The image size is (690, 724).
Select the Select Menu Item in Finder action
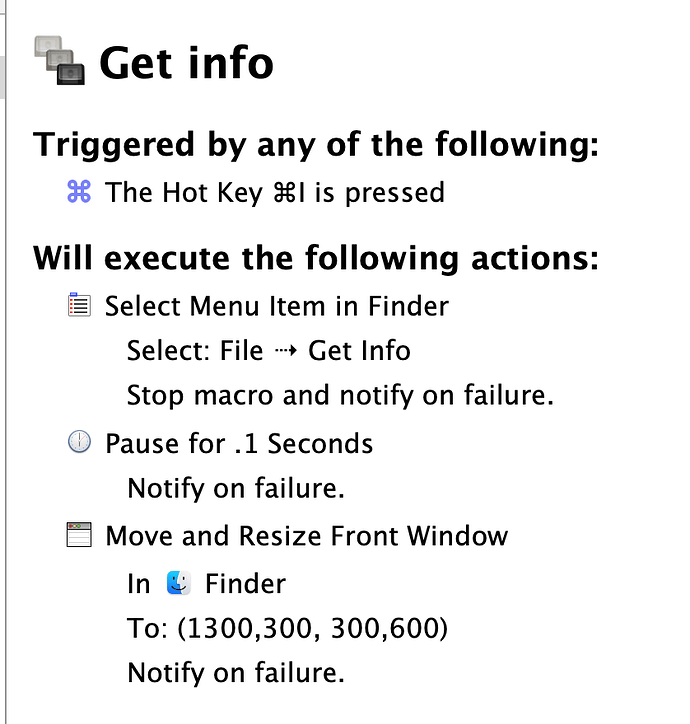tap(277, 306)
